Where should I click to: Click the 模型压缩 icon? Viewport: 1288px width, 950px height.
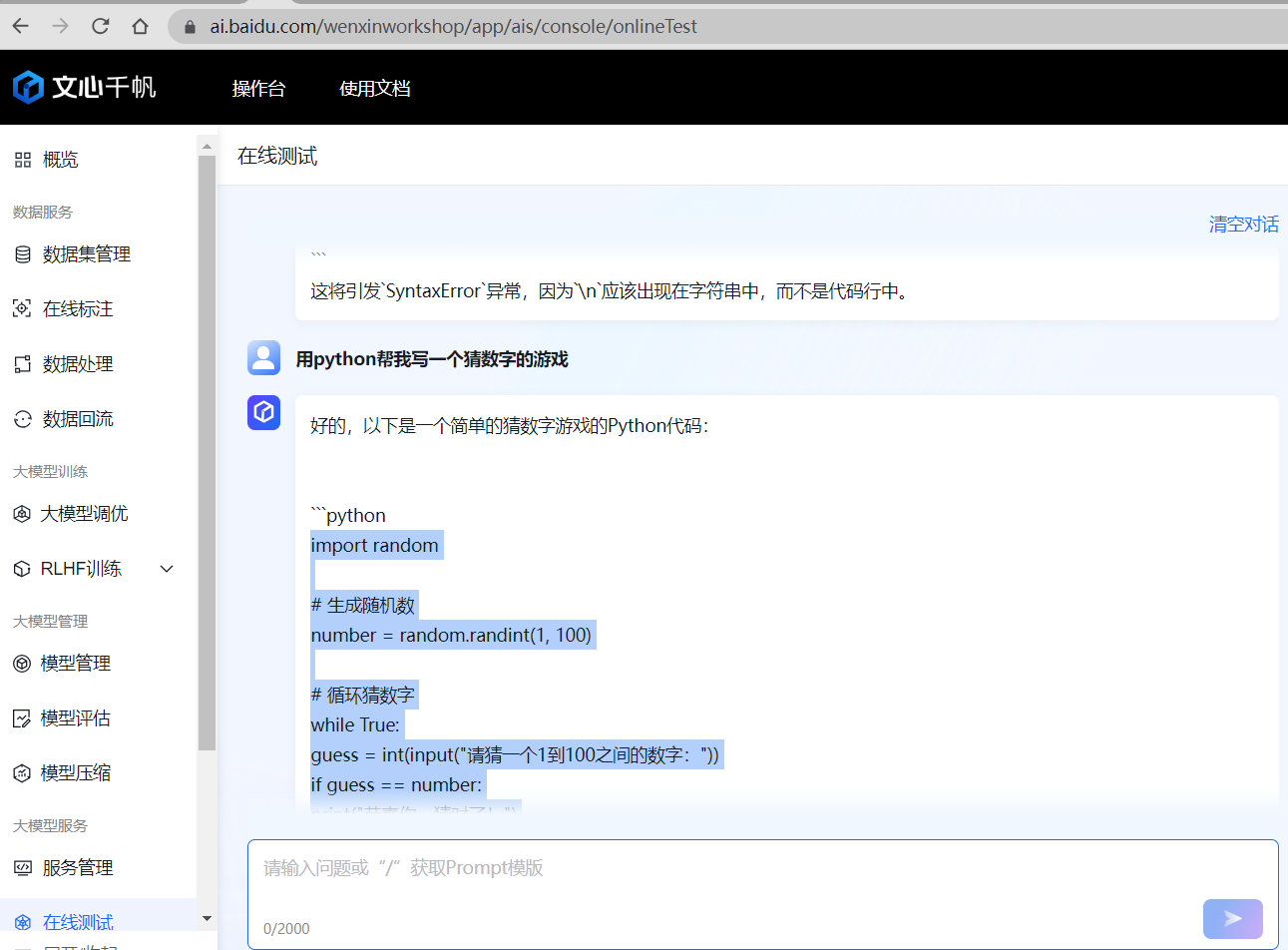pos(22,773)
